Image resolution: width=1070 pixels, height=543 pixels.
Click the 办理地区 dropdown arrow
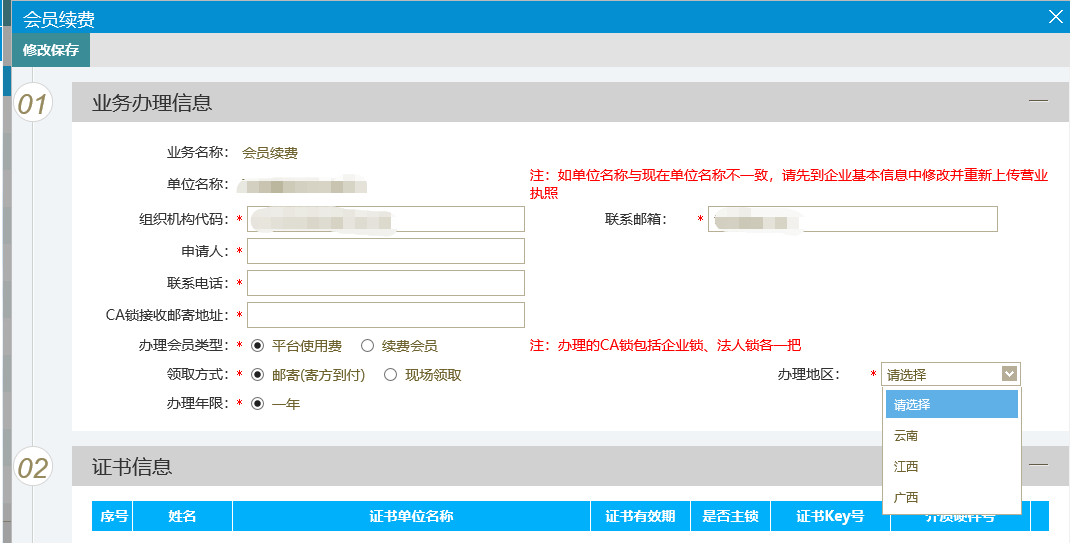click(1009, 374)
